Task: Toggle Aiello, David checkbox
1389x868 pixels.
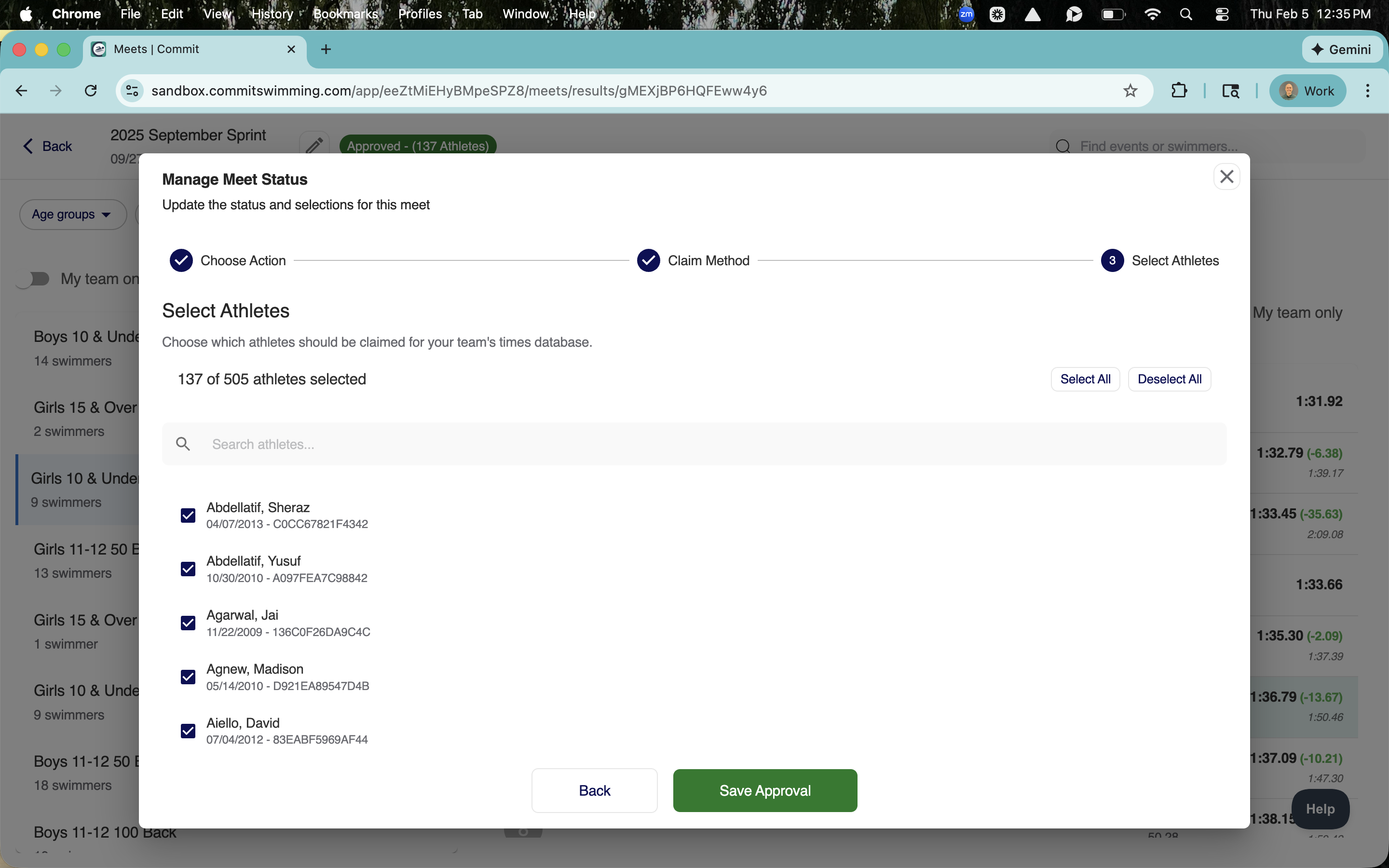Action: tap(188, 731)
